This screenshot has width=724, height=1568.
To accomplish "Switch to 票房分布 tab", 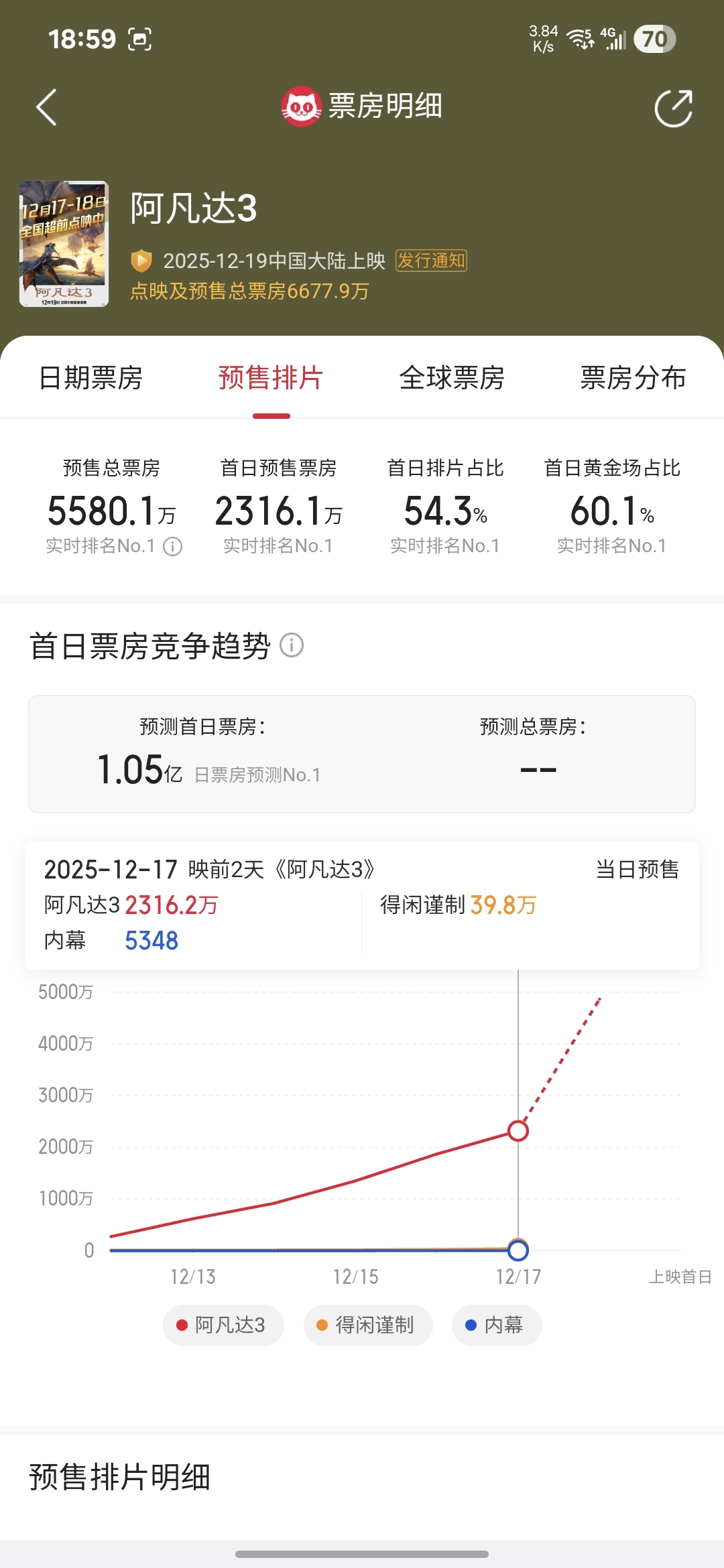I will [633, 378].
